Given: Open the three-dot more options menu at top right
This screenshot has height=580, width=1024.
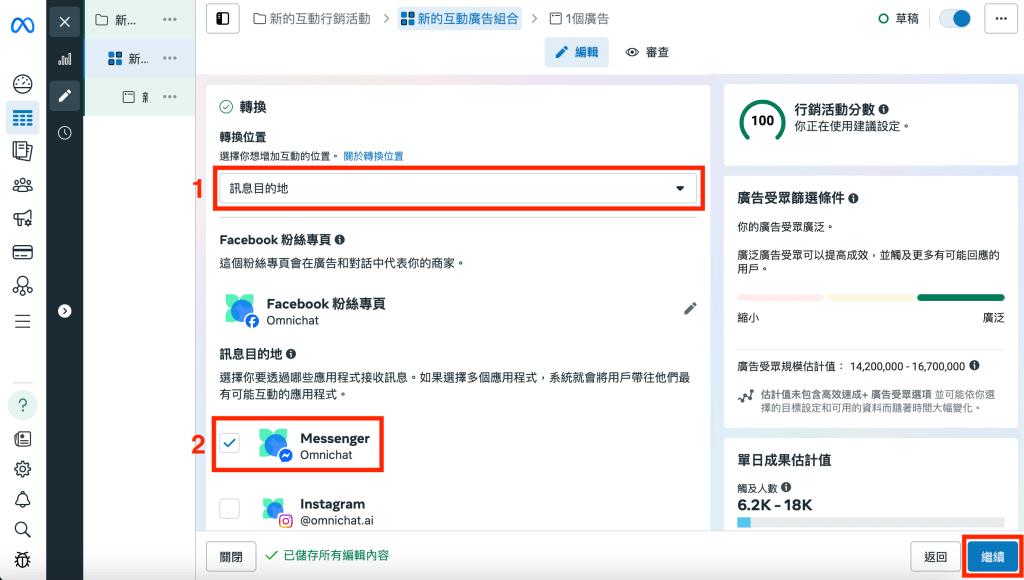Looking at the screenshot, I should tap(1000, 19).
